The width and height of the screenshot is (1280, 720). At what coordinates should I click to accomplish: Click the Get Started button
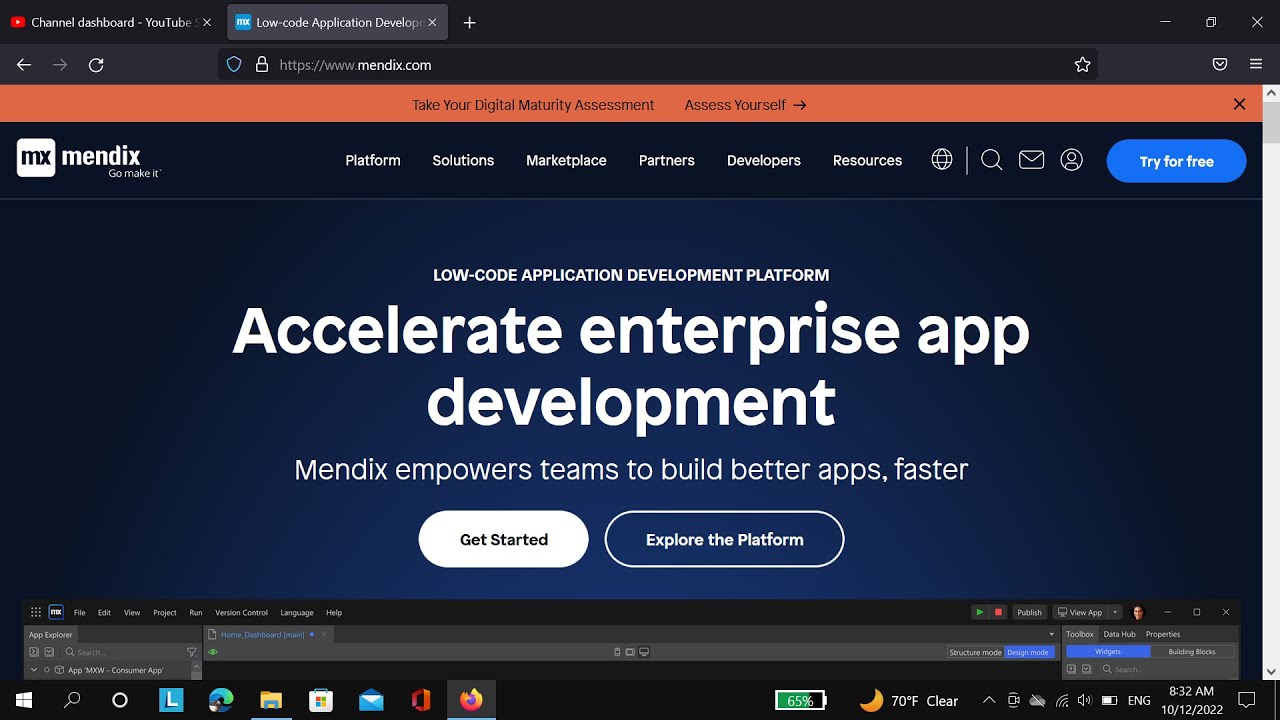[504, 539]
